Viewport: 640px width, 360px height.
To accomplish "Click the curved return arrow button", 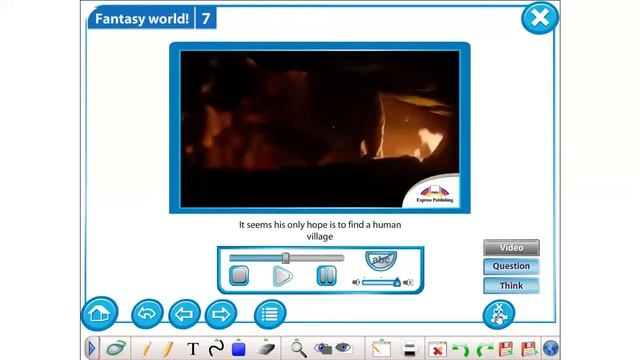I will coord(147,314).
